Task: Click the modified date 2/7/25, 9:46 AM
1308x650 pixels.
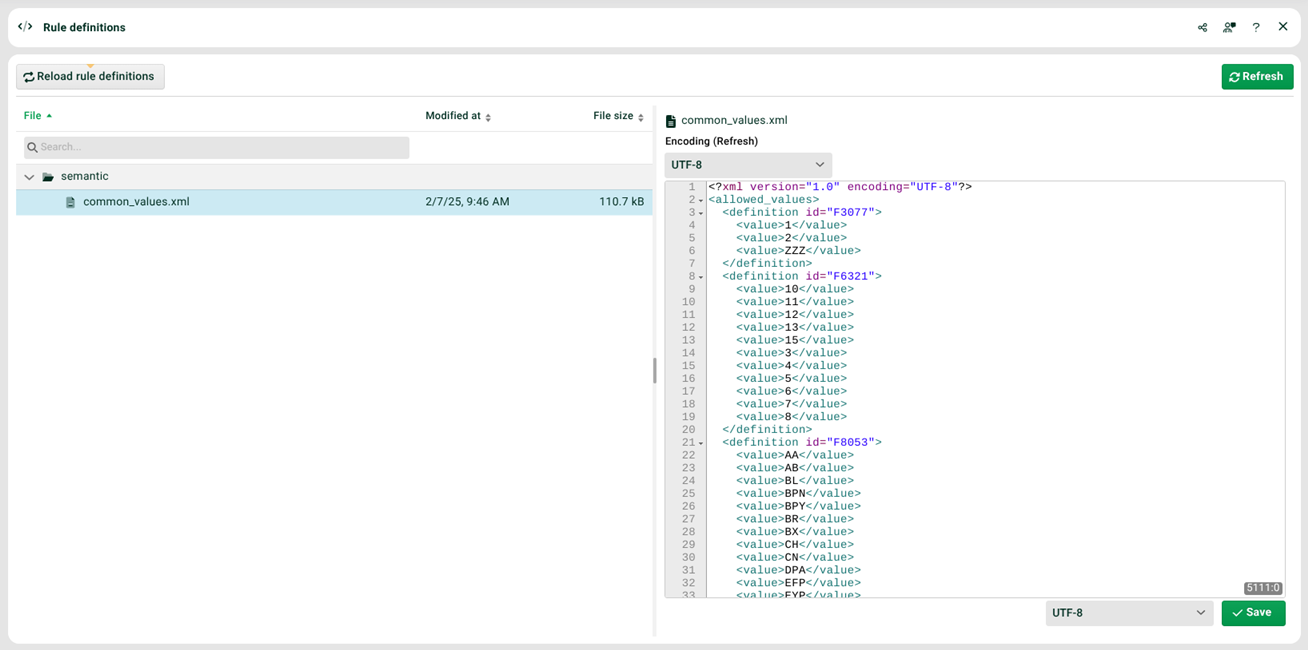Action: coord(467,202)
